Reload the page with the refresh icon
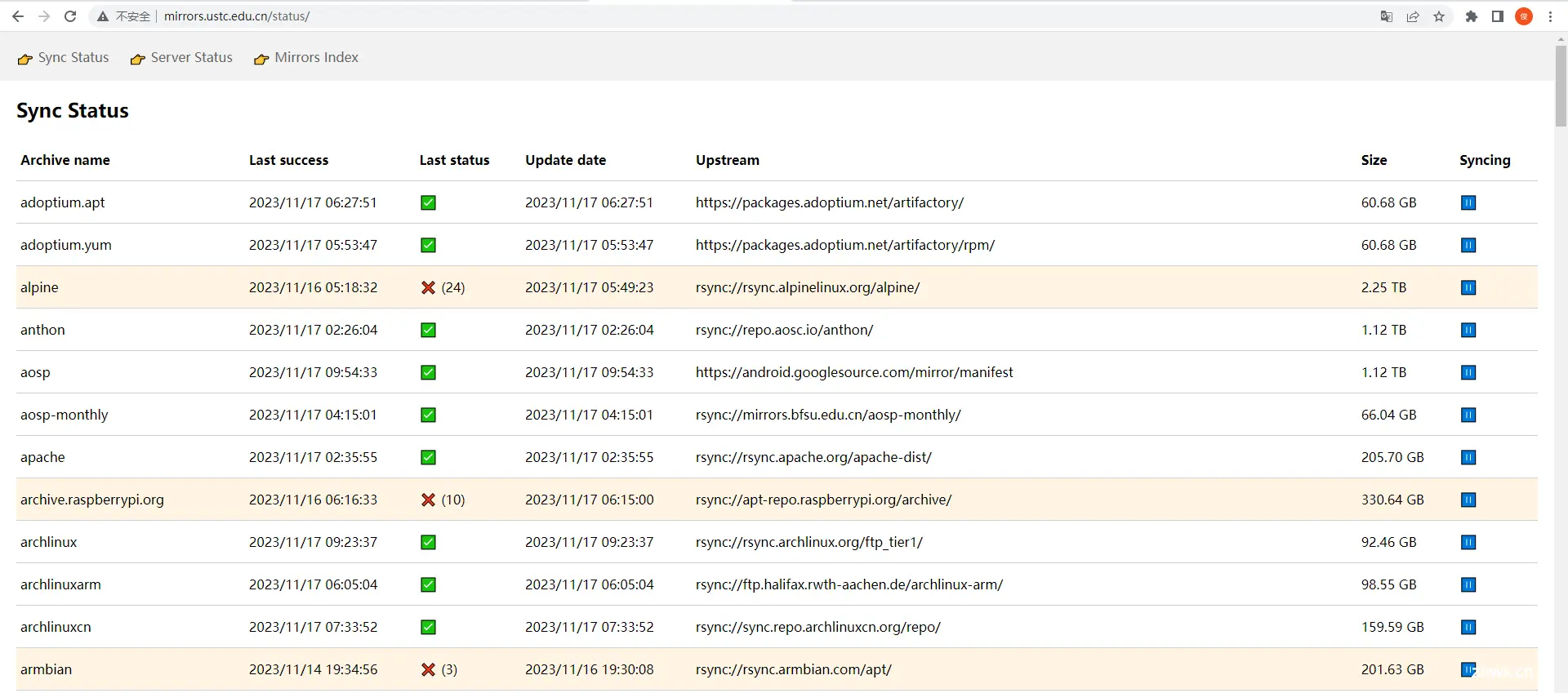Screen dimensions: 1568x693 (70, 16)
